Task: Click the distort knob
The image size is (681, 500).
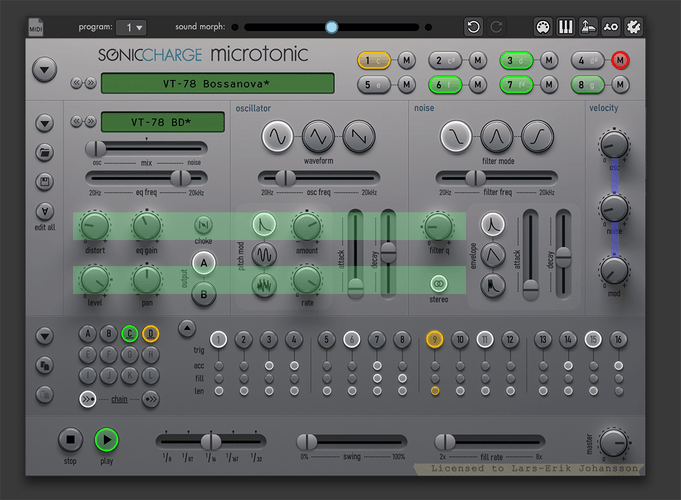Action: tap(95, 226)
